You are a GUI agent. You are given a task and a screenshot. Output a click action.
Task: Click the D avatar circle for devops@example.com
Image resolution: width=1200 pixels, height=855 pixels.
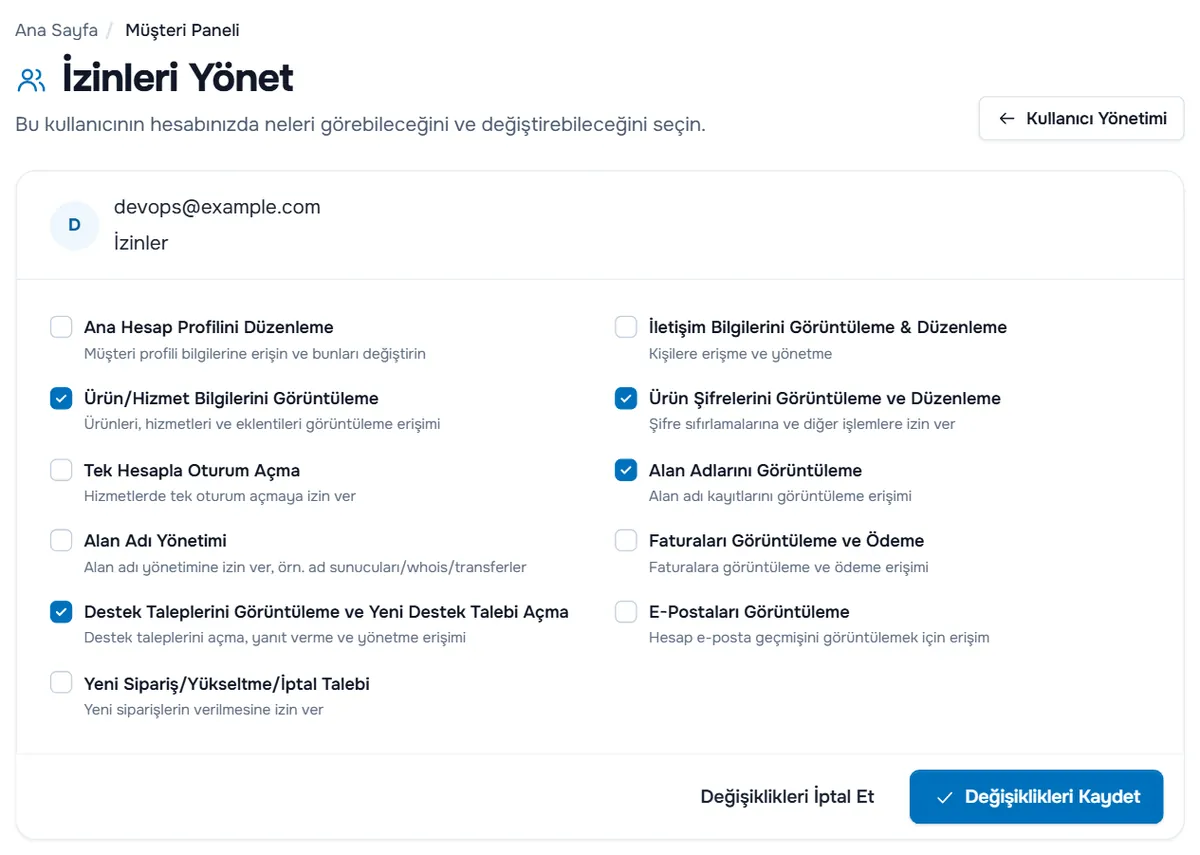coord(74,225)
